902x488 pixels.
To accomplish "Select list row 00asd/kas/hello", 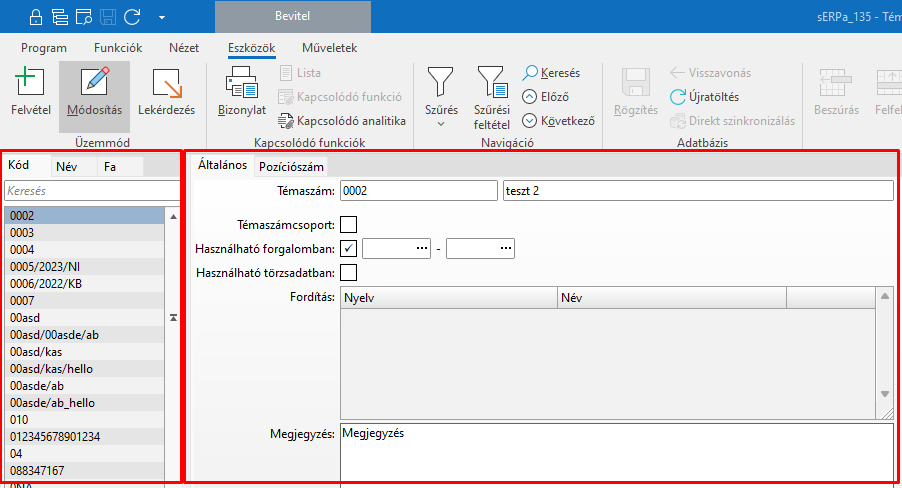I will [x=85, y=369].
